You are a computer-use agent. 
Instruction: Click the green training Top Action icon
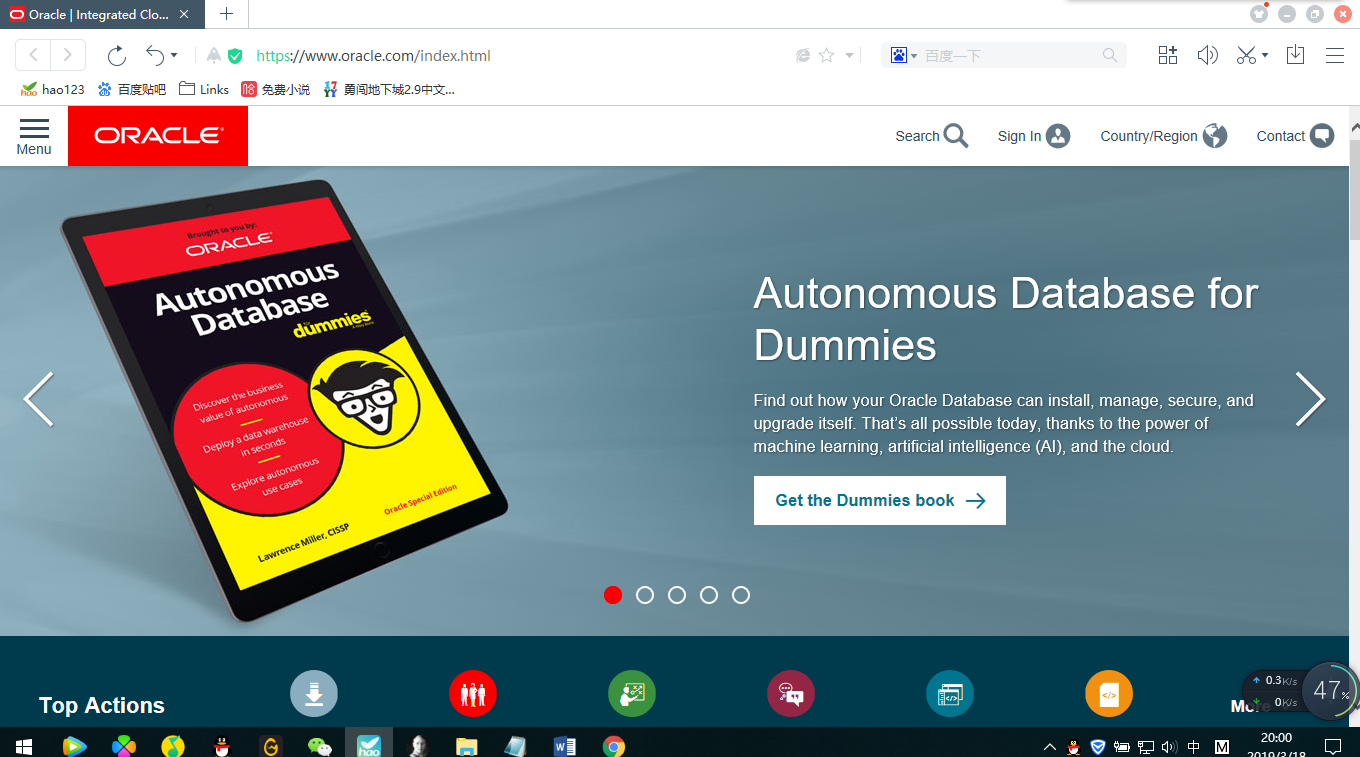pyautogui.click(x=632, y=693)
